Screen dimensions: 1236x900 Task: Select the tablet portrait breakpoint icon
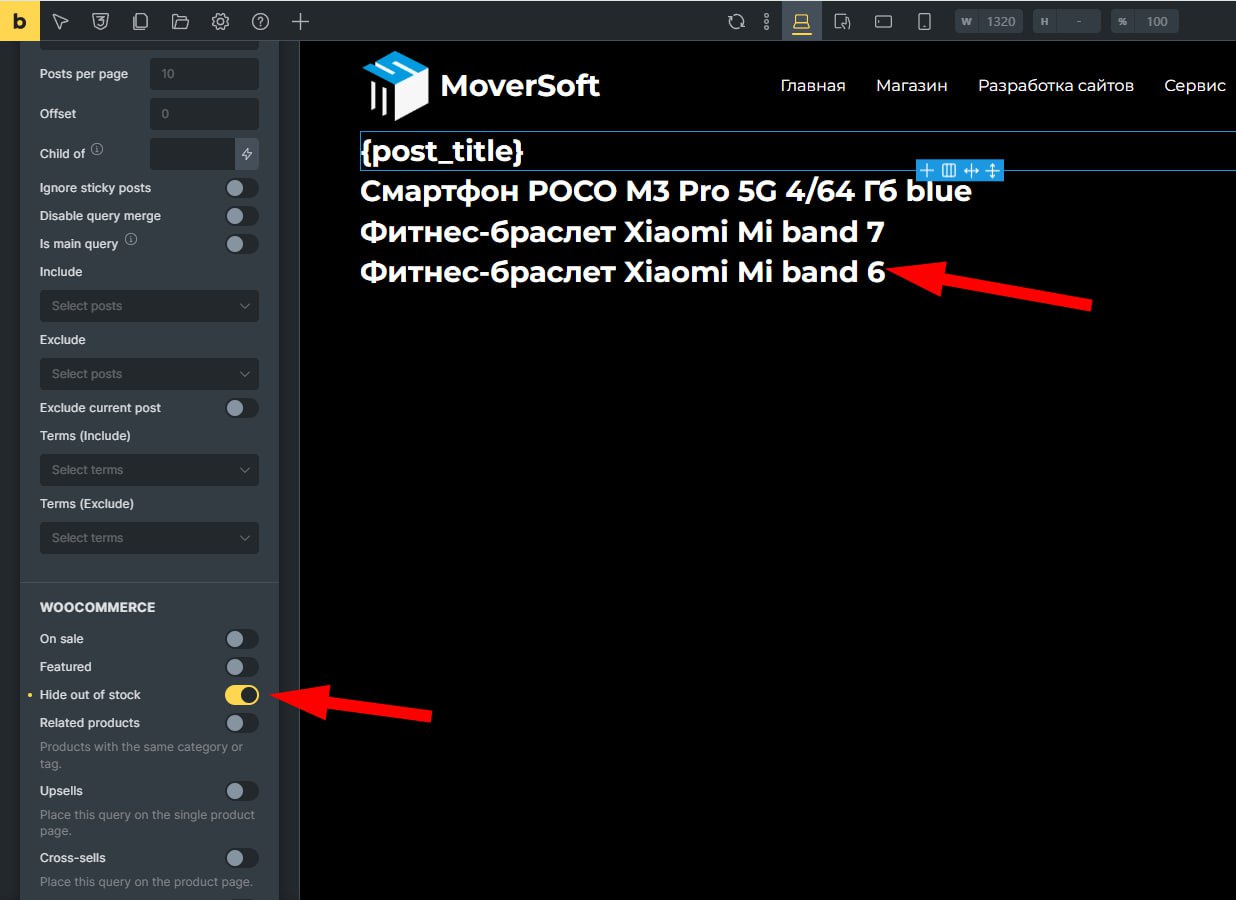point(842,21)
